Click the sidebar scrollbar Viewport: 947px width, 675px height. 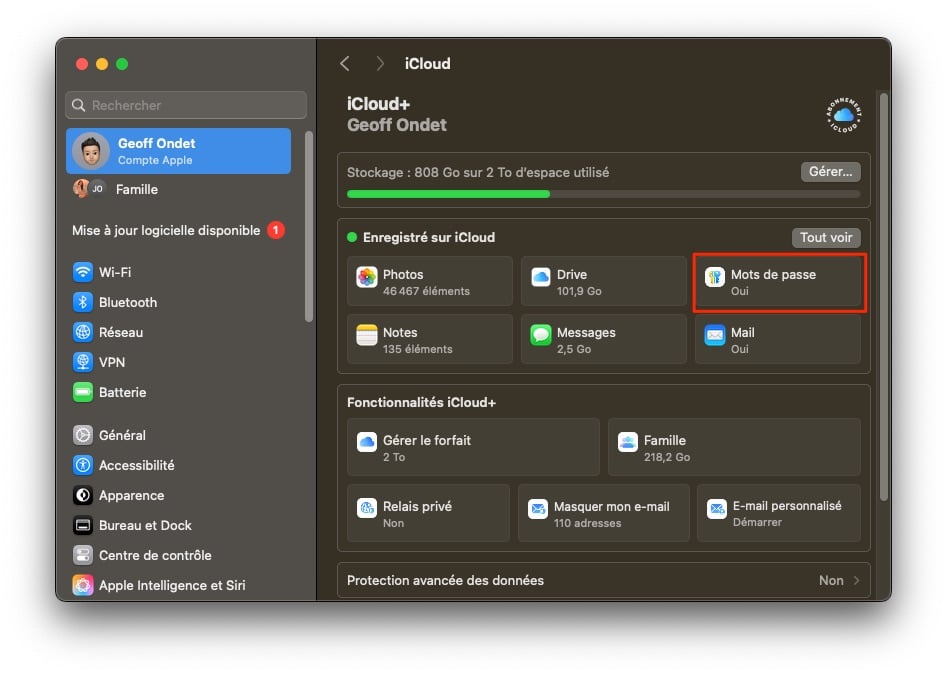(x=309, y=226)
